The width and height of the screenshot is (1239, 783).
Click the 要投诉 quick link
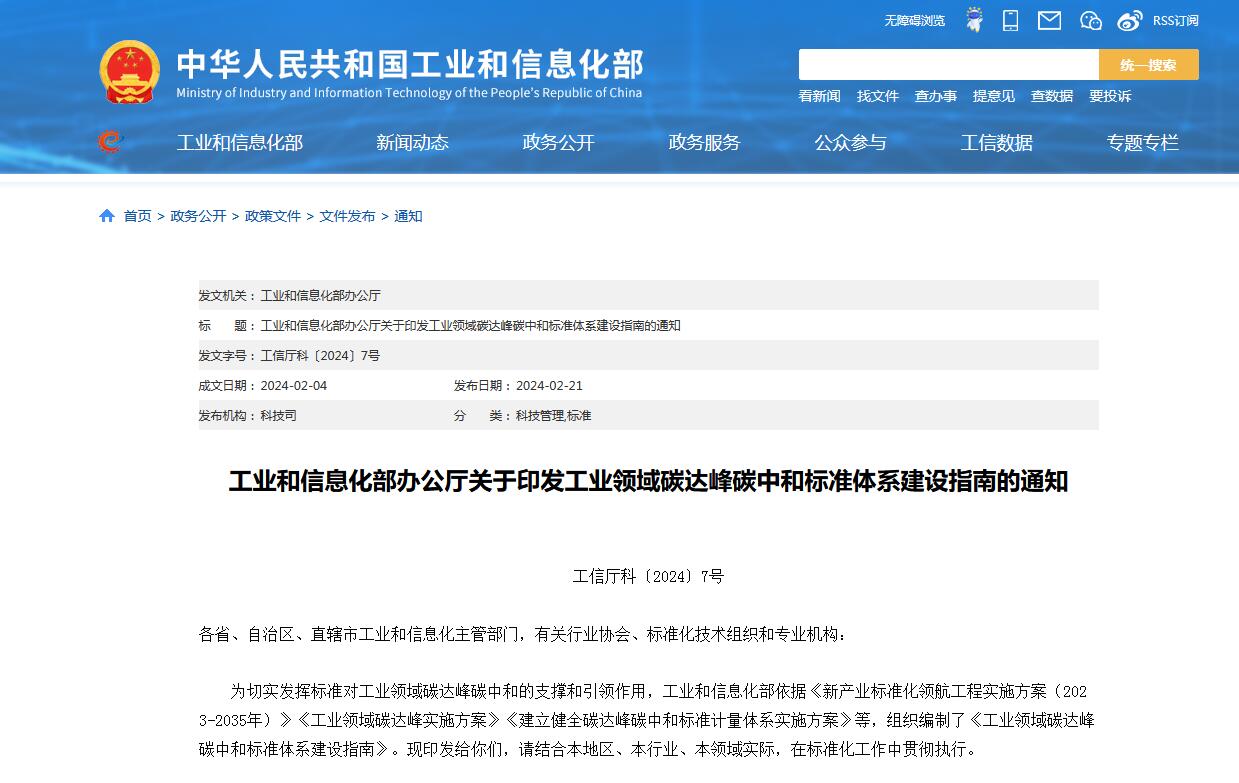[1110, 96]
